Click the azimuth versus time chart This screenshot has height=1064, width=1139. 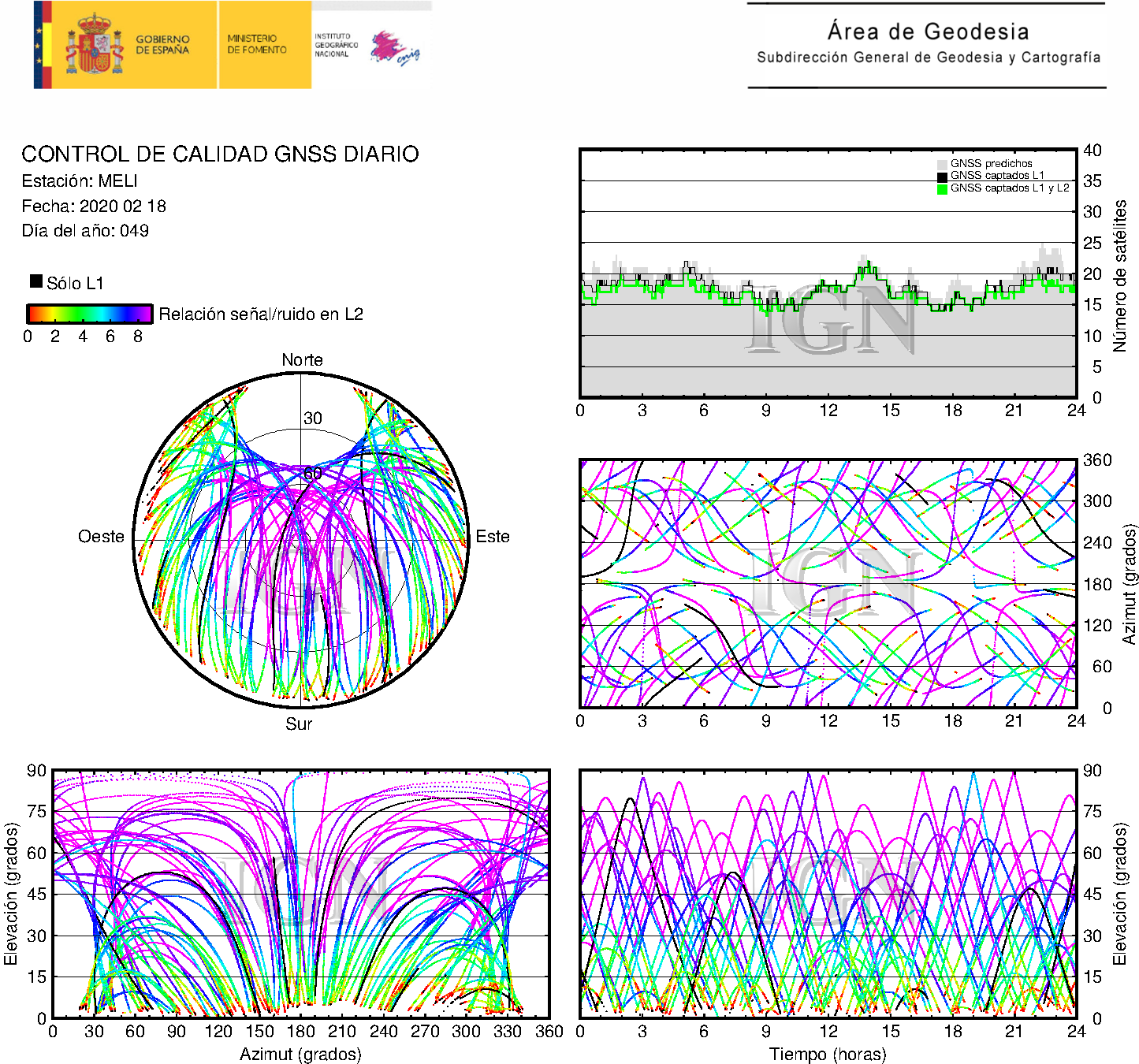point(828,583)
